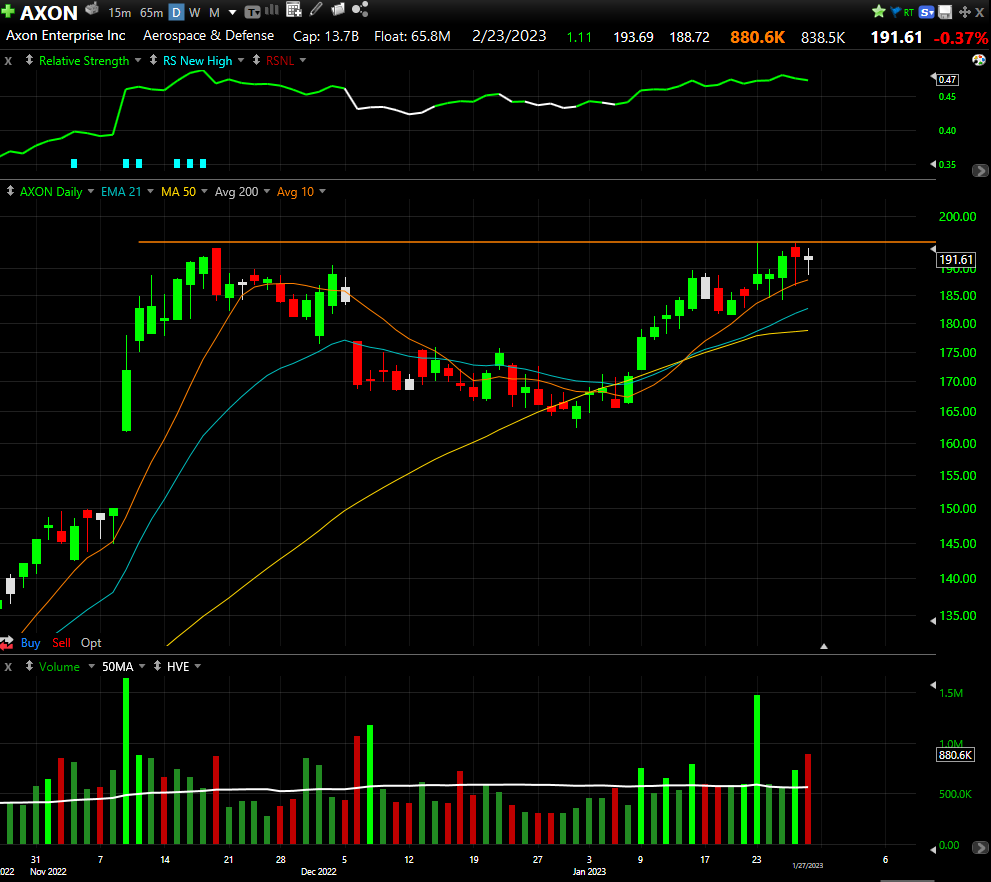
Task: Click the RSNL reorder arrows handle
Action: coord(256,60)
